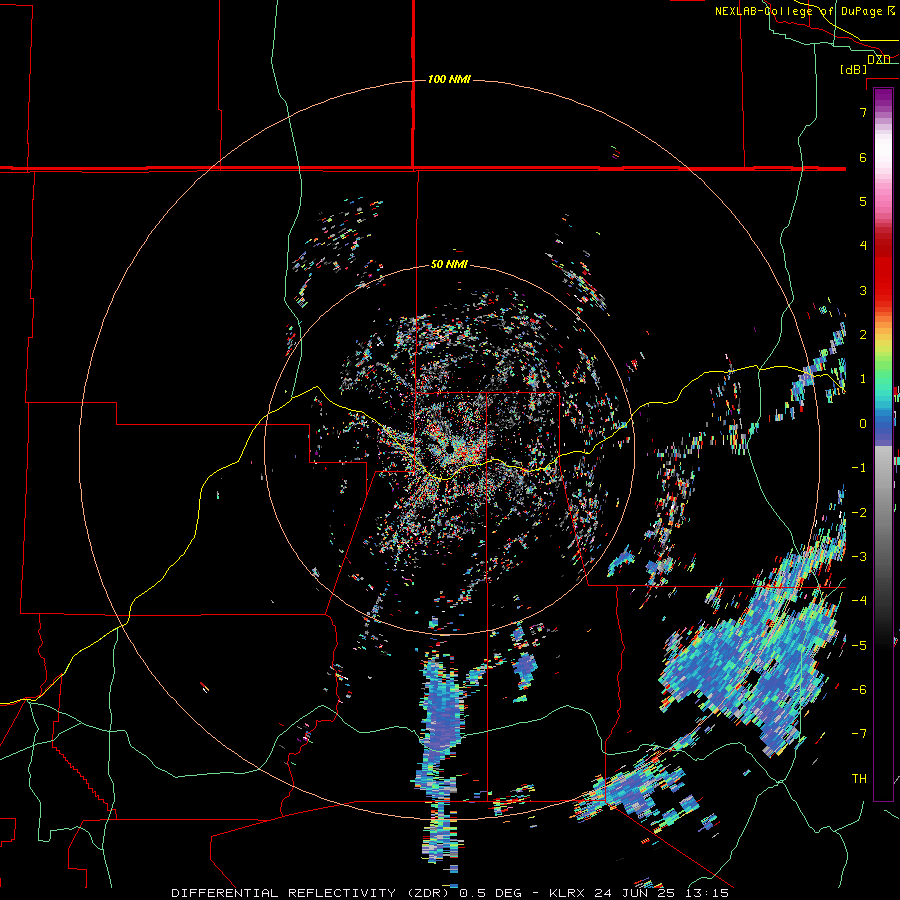Click the '4' tick label on the color scale
This screenshot has height=900, width=900.
point(863,246)
